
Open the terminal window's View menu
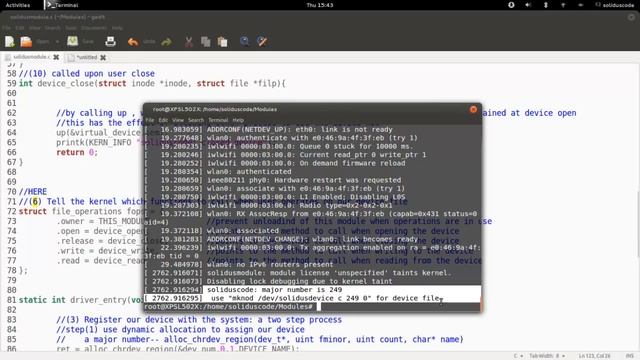(178, 120)
